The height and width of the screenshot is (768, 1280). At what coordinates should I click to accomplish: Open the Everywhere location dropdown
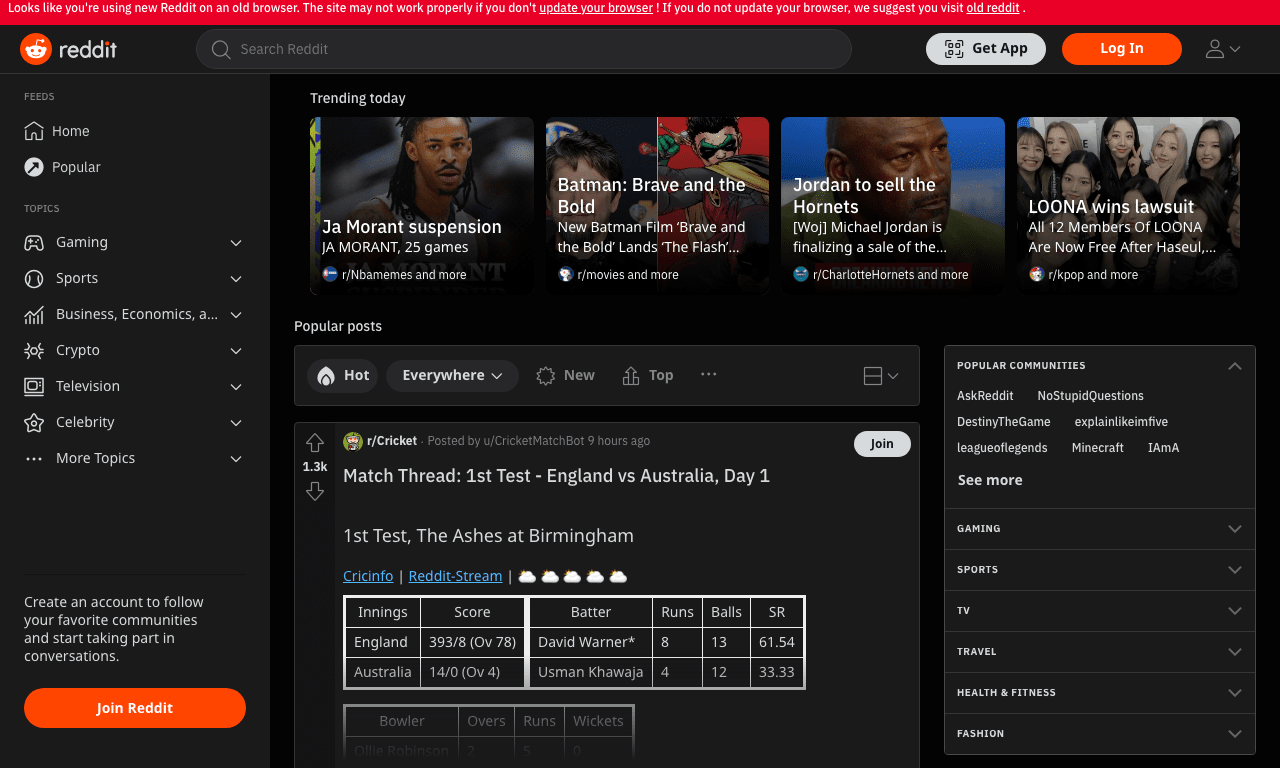pyautogui.click(x=452, y=376)
